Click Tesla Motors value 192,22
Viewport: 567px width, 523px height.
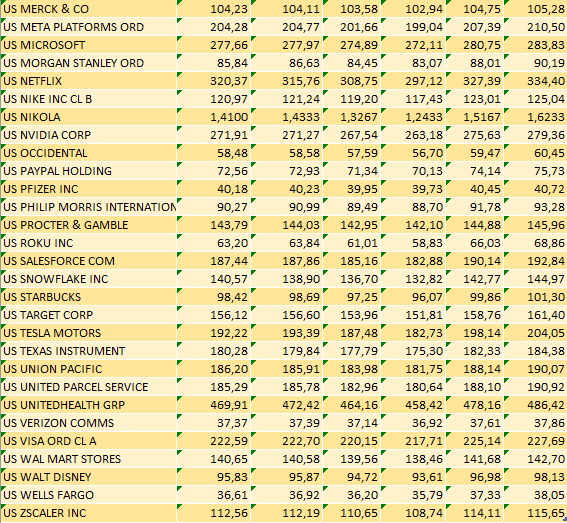229,333
